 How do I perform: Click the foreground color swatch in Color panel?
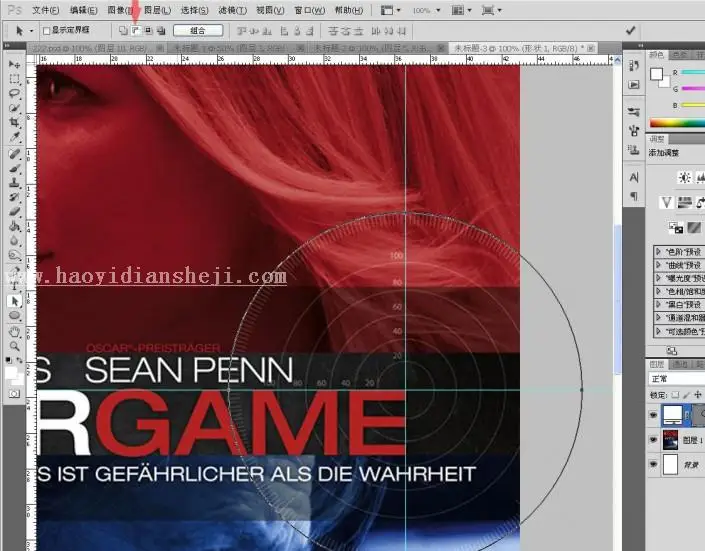(x=656, y=74)
